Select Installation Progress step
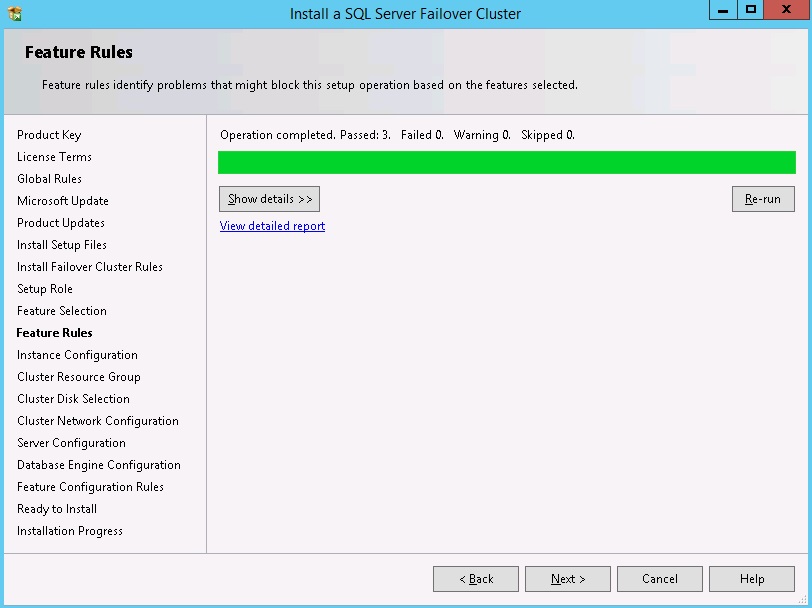The image size is (812, 608). [x=69, y=531]
